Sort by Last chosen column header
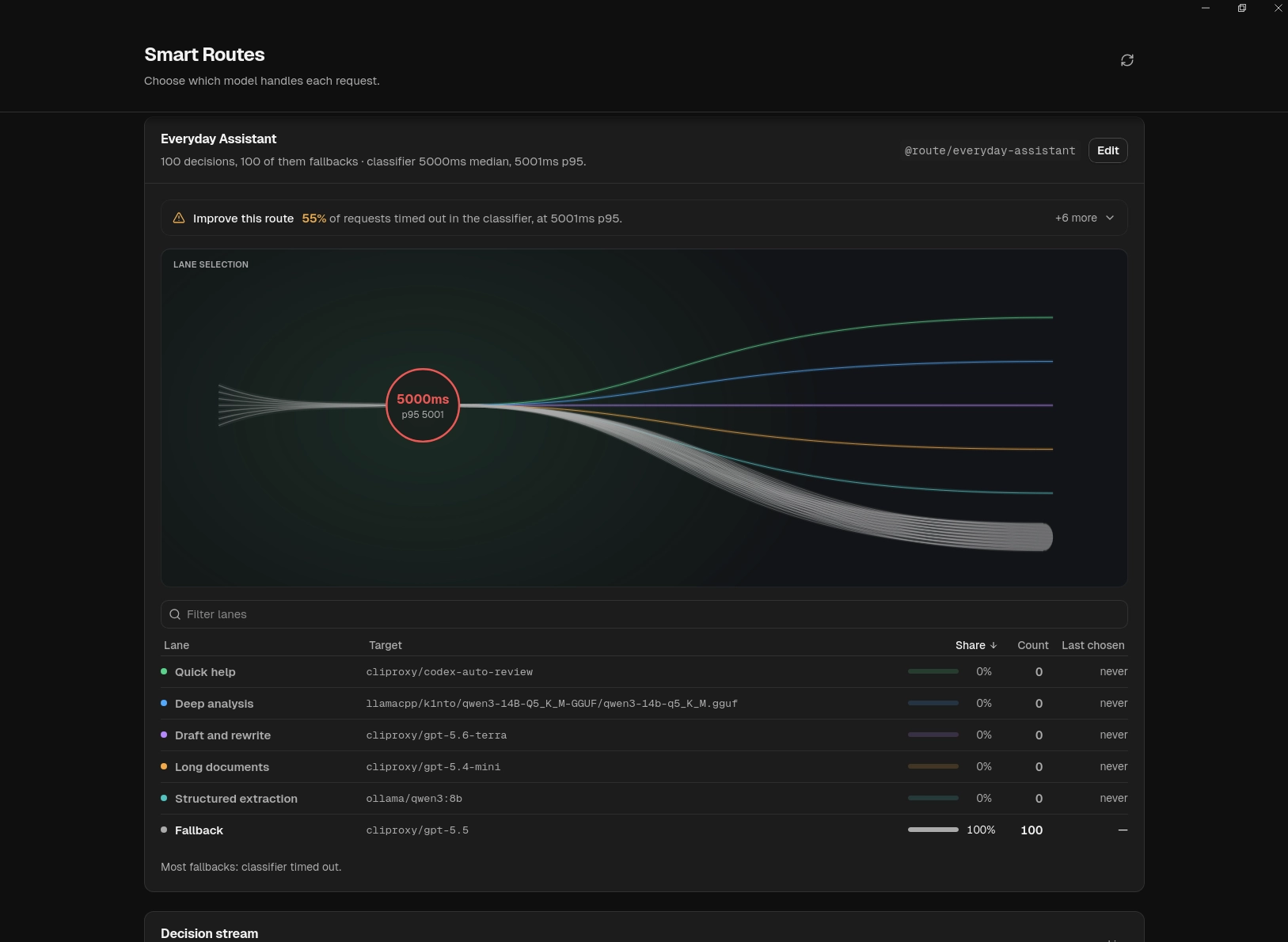This screenshot has height=942, width=1288. pos(1093,645)
